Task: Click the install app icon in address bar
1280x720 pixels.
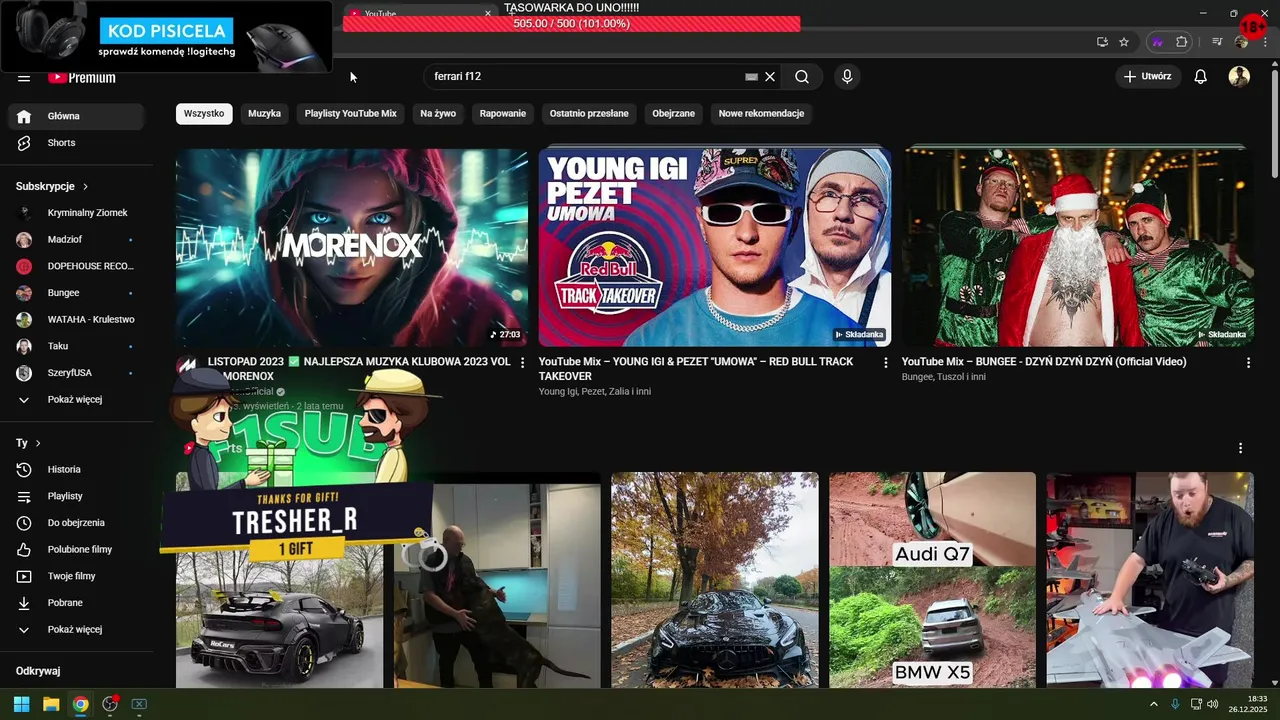Action: tap(1102, 42)
